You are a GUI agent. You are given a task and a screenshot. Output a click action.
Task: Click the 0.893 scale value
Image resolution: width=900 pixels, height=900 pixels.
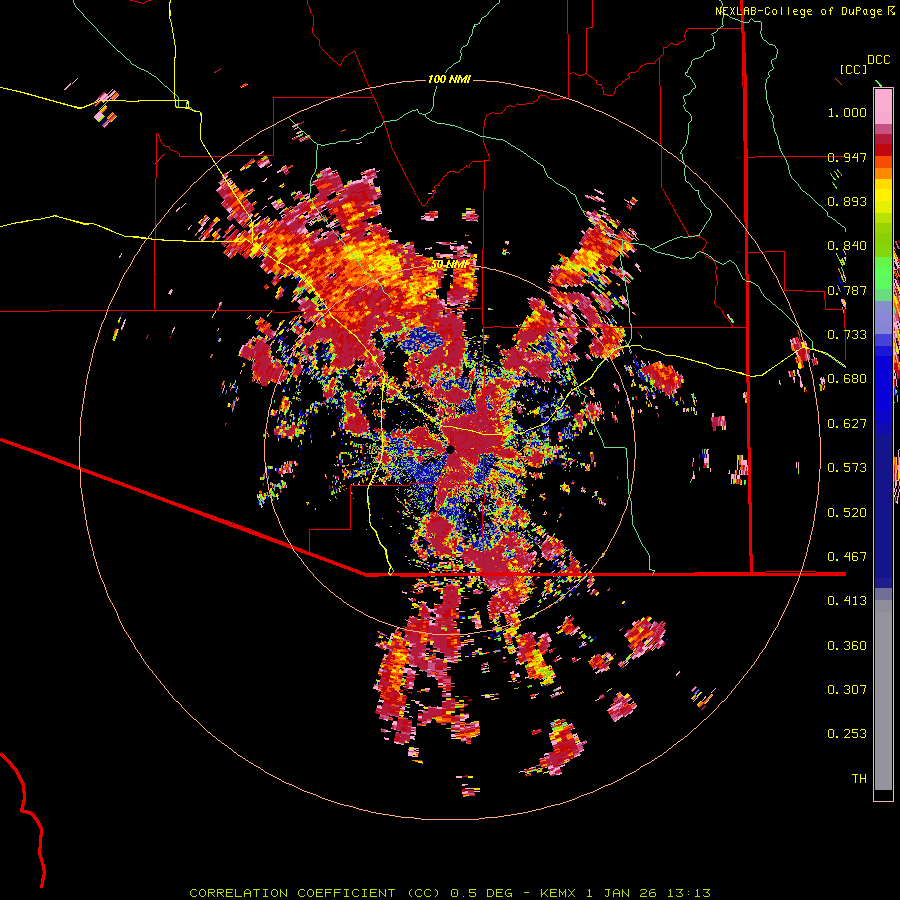point(847,201)
